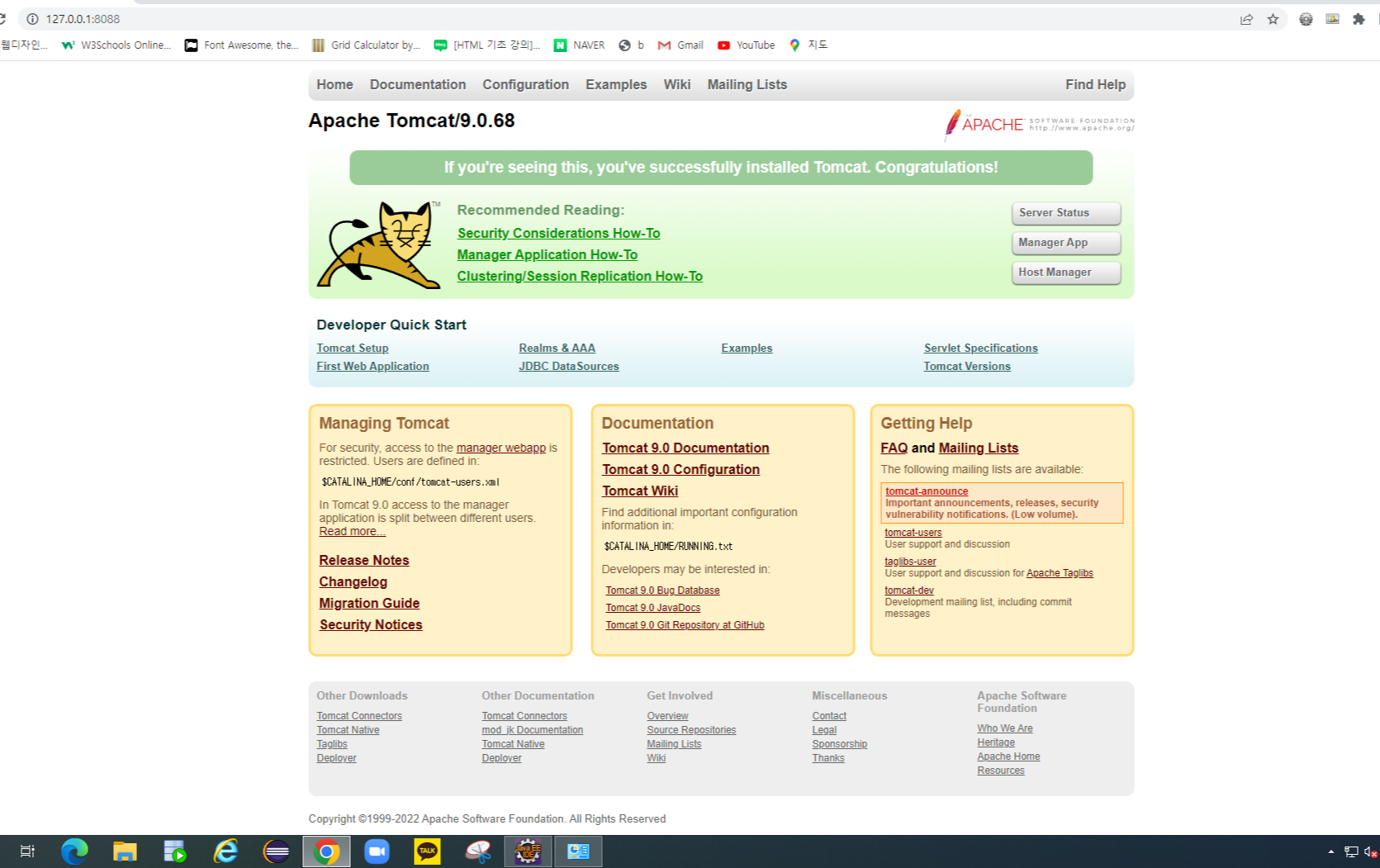Image resolution: width=1380 pixels, height=868 pixels.
Task: Open the Realms & AAA link
Action: coord(557,349)
